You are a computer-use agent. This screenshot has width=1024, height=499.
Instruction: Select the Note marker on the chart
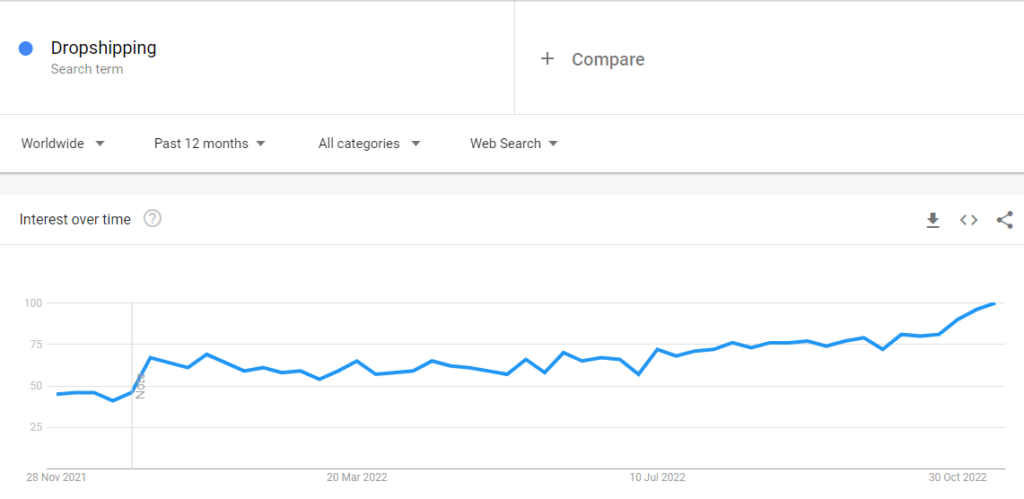(140, 385)
